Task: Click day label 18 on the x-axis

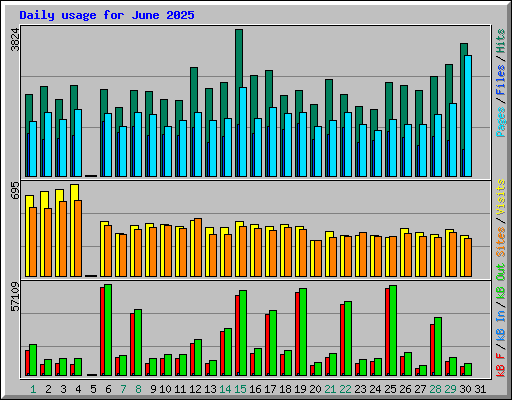Action: pyautogui.click(x=285, y=389)
